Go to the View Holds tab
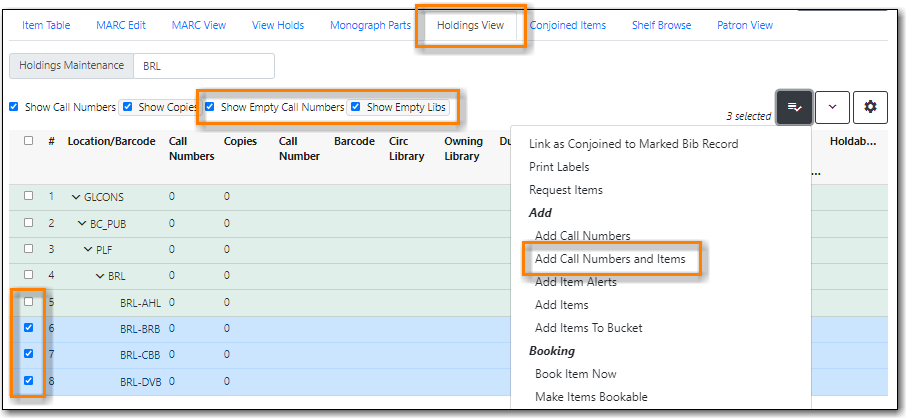906x418 pixels. (x=278, y=25)
